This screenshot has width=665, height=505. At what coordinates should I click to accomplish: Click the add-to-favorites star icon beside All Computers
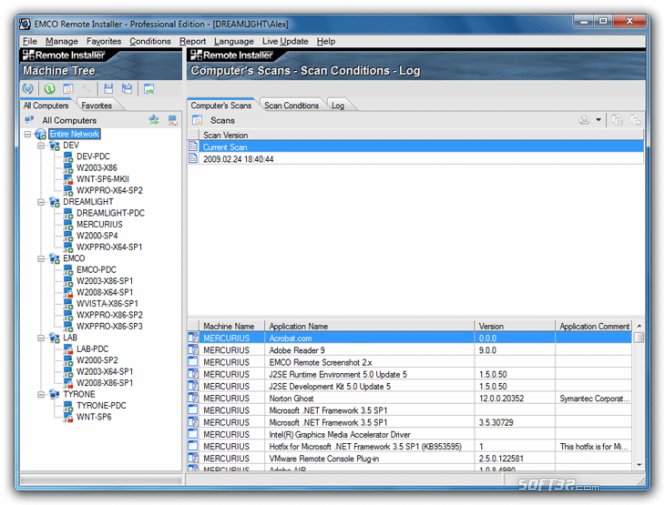point(154,120)
